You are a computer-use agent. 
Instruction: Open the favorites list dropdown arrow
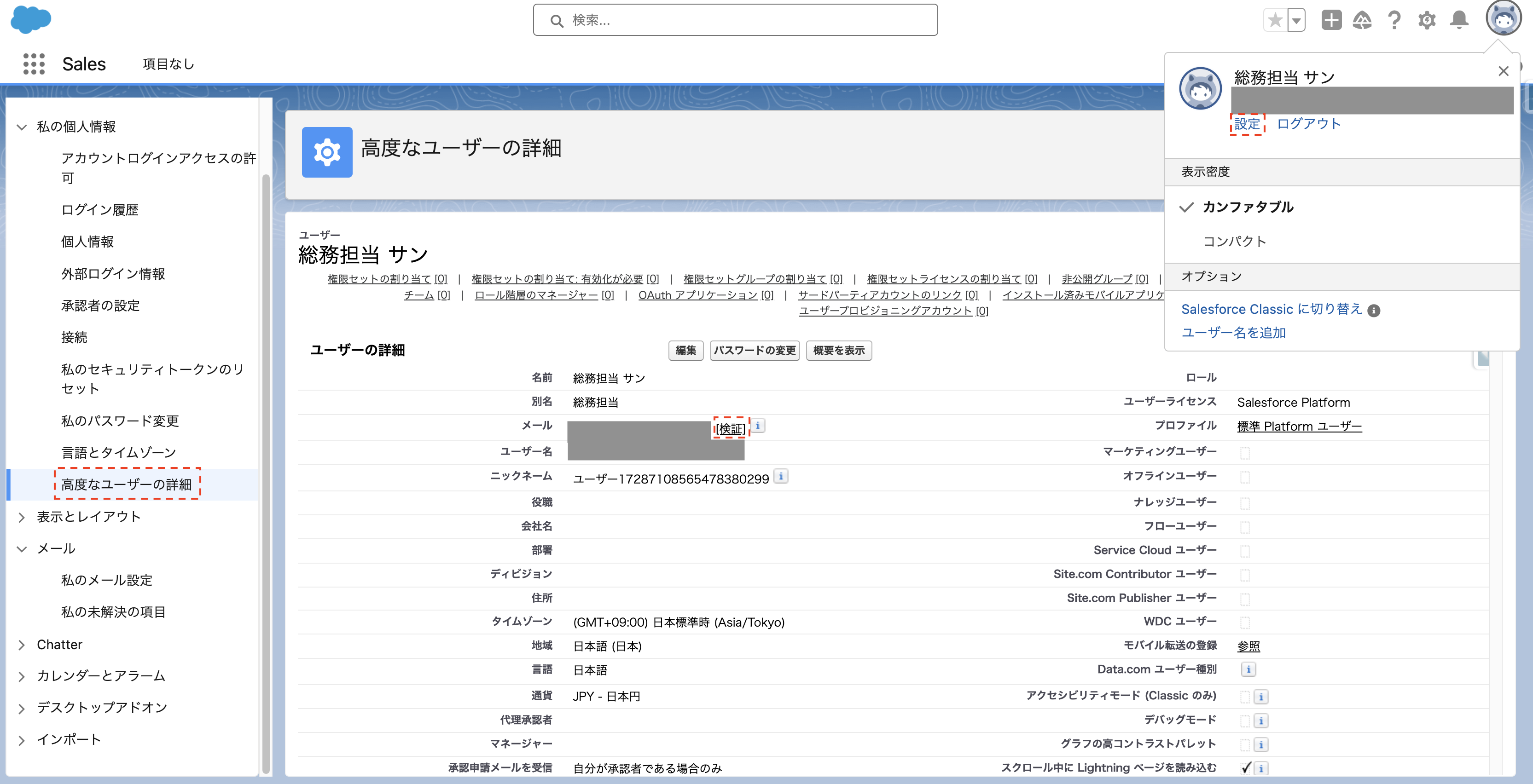tap(1296, 20)
